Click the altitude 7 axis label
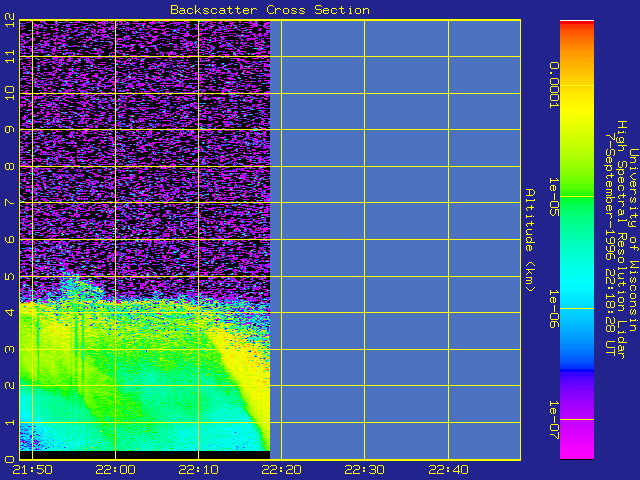 [10, 202]
